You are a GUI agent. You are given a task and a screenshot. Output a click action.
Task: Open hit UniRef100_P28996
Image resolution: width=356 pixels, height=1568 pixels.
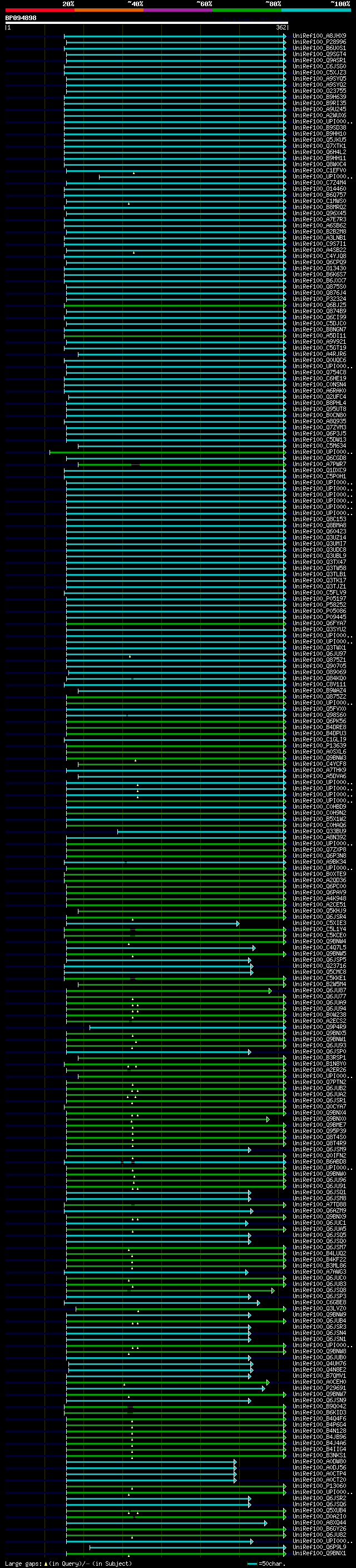[x=319, y=42]
